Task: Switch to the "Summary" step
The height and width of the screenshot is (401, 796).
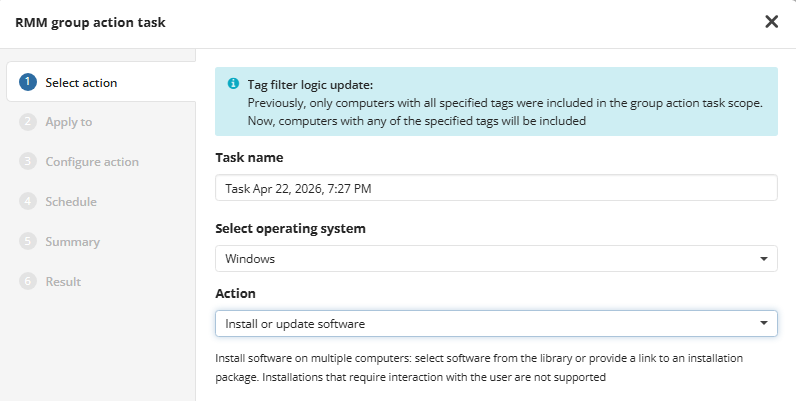Action: tap(73, 242)
